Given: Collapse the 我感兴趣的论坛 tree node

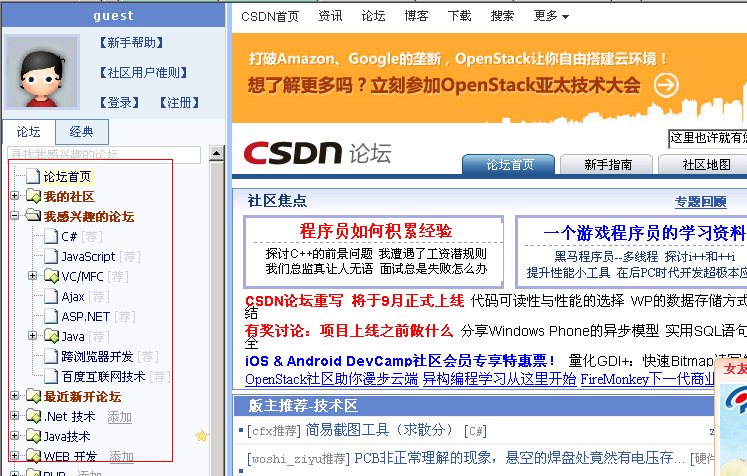Looking at the screenshot, I should point(14,215).
